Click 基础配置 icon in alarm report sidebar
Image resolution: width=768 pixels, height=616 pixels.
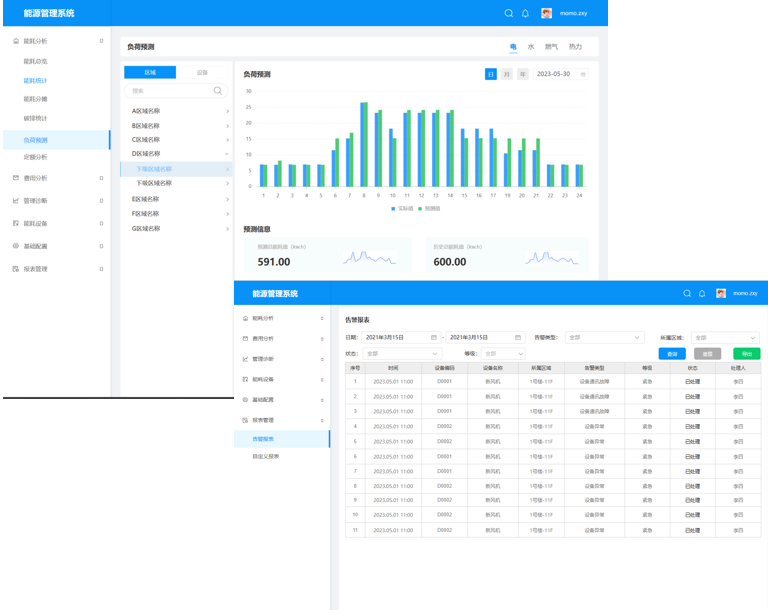coord(245,400)
